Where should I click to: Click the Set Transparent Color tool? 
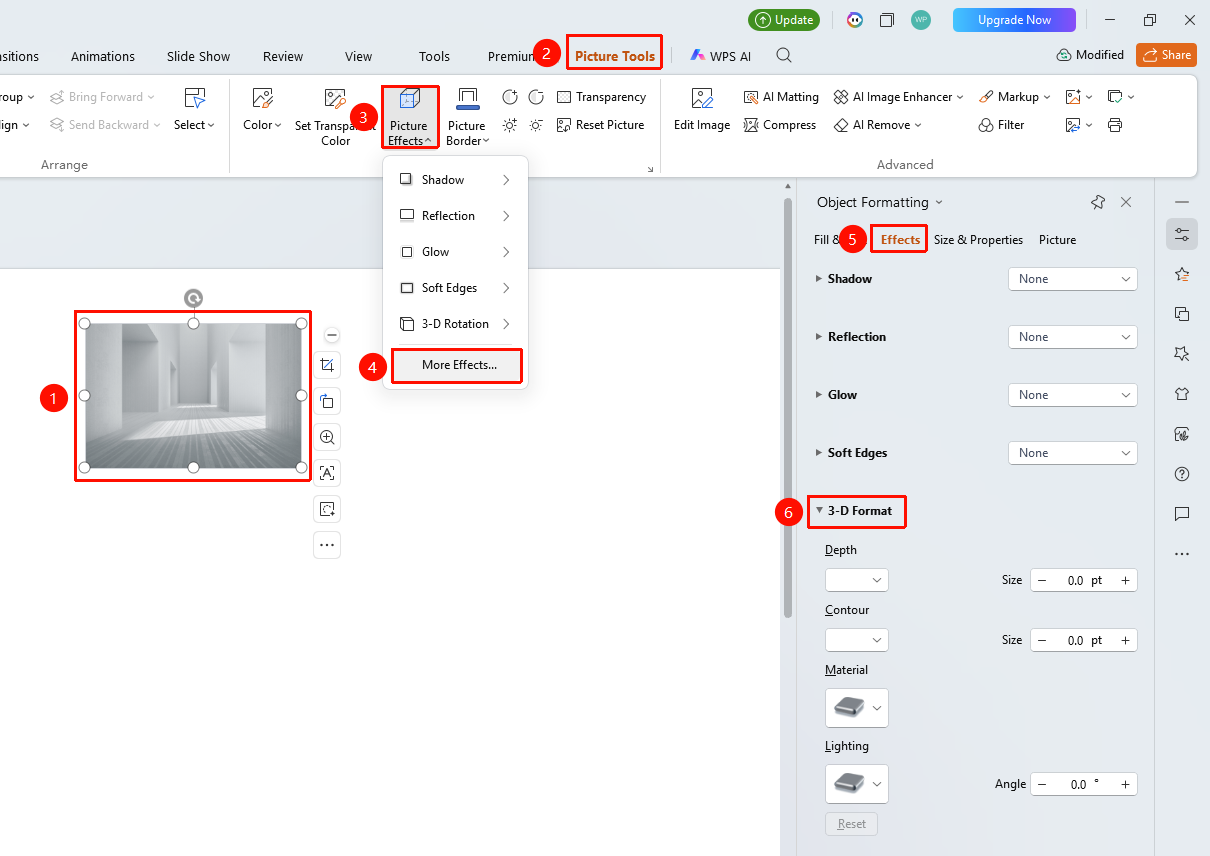point(335,117)
